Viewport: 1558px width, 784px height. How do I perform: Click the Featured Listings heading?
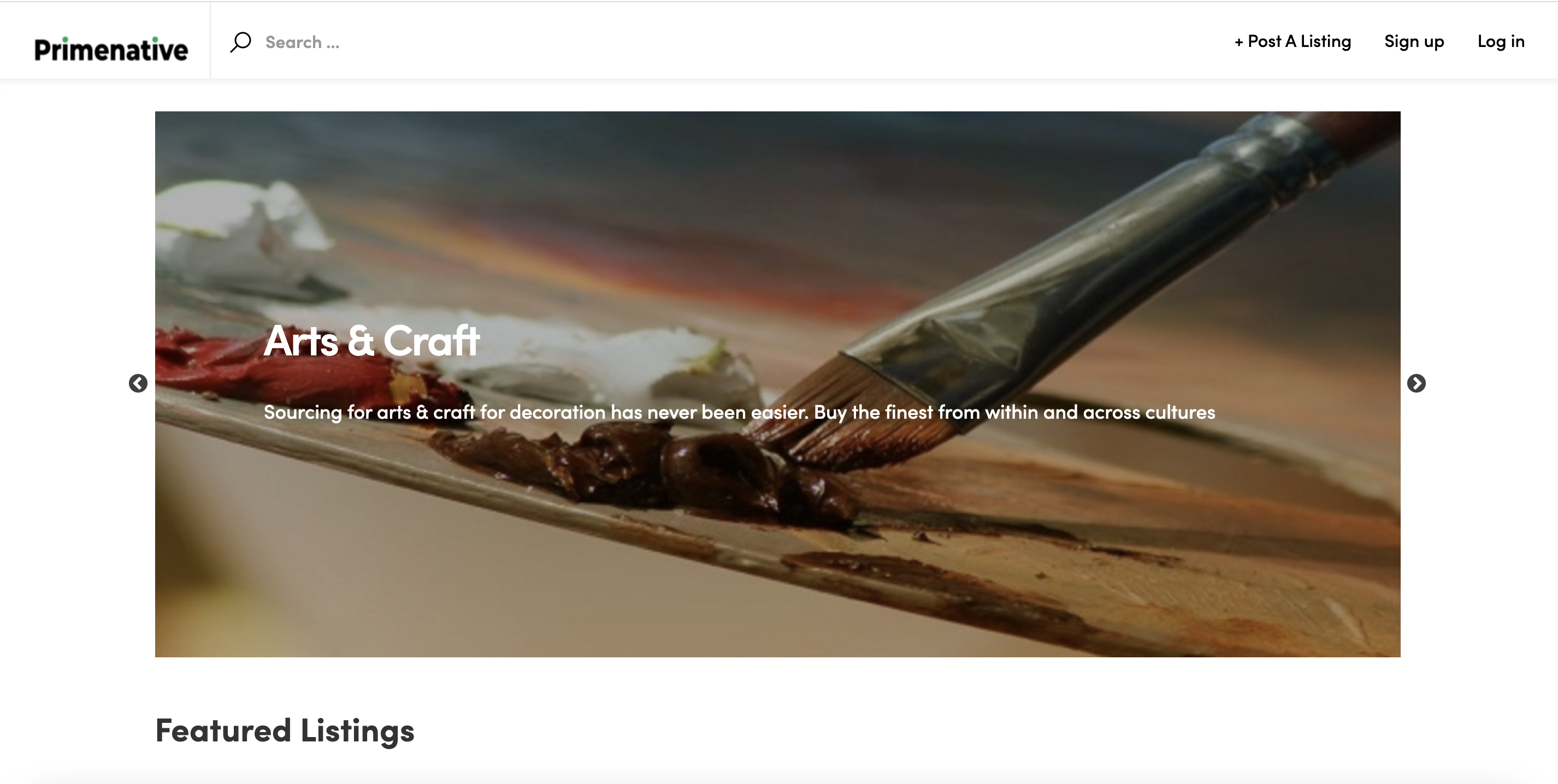click(285, 730)
